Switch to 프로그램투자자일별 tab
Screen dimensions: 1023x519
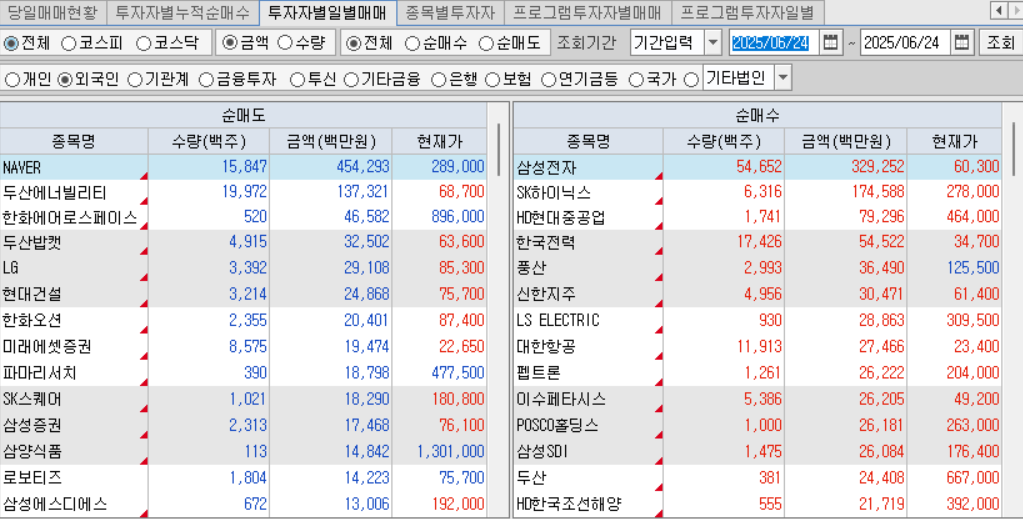pos(748,12)
